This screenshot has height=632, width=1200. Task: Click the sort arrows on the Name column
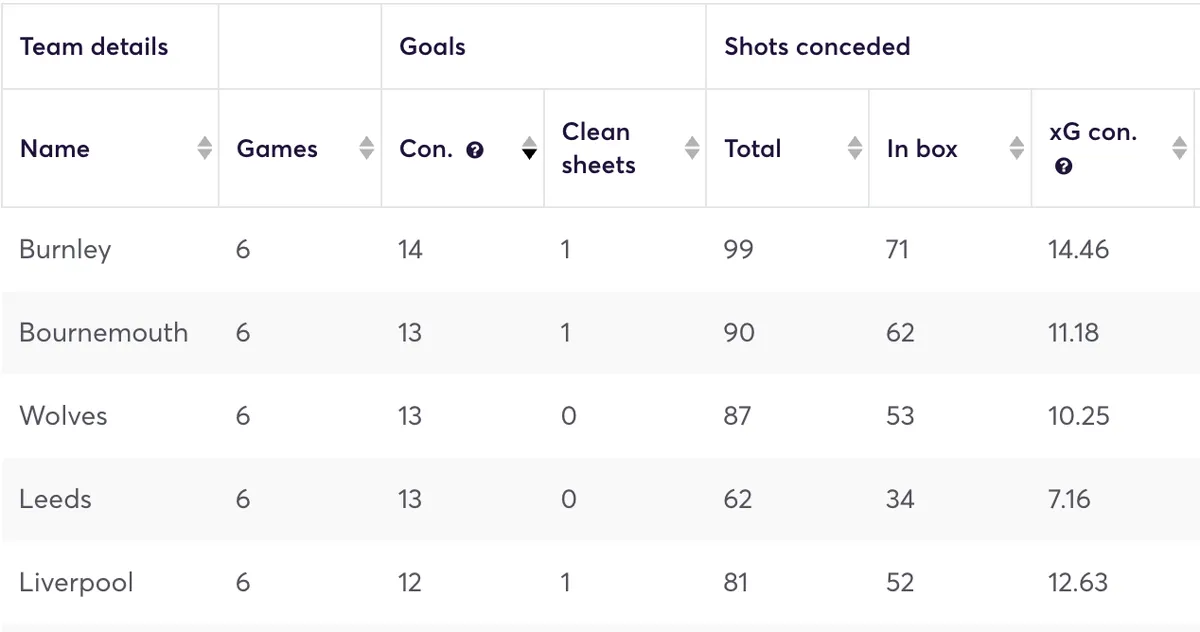204,148
